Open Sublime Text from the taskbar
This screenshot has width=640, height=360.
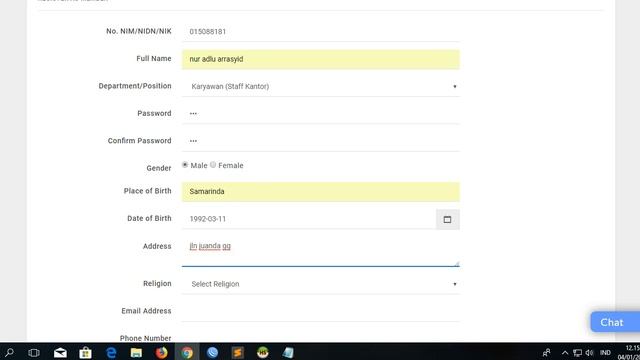coord(238,352)
